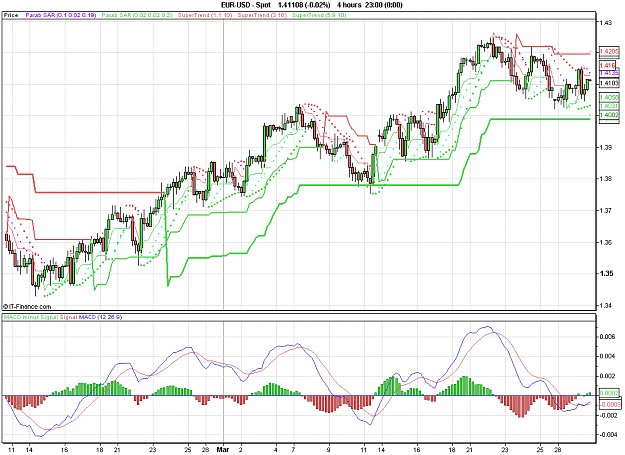Screen dimensions: 625x455
Task: Click the purple Parab SAR (0.1 0.02 0.19) legend label
Action: pos(61,15)
